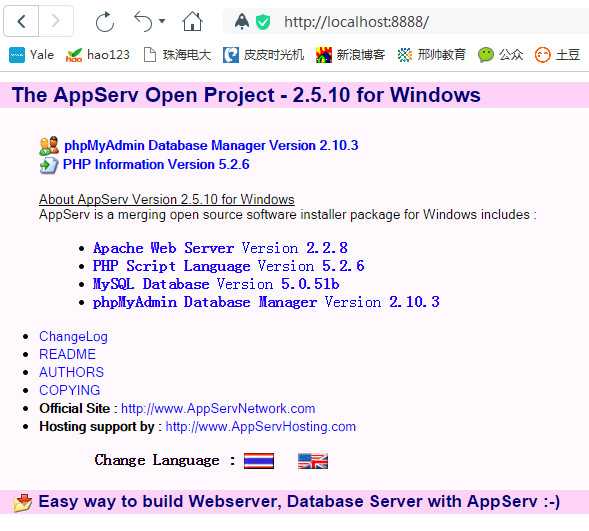Reload the page with refresh icon

(x=104, y=22)
